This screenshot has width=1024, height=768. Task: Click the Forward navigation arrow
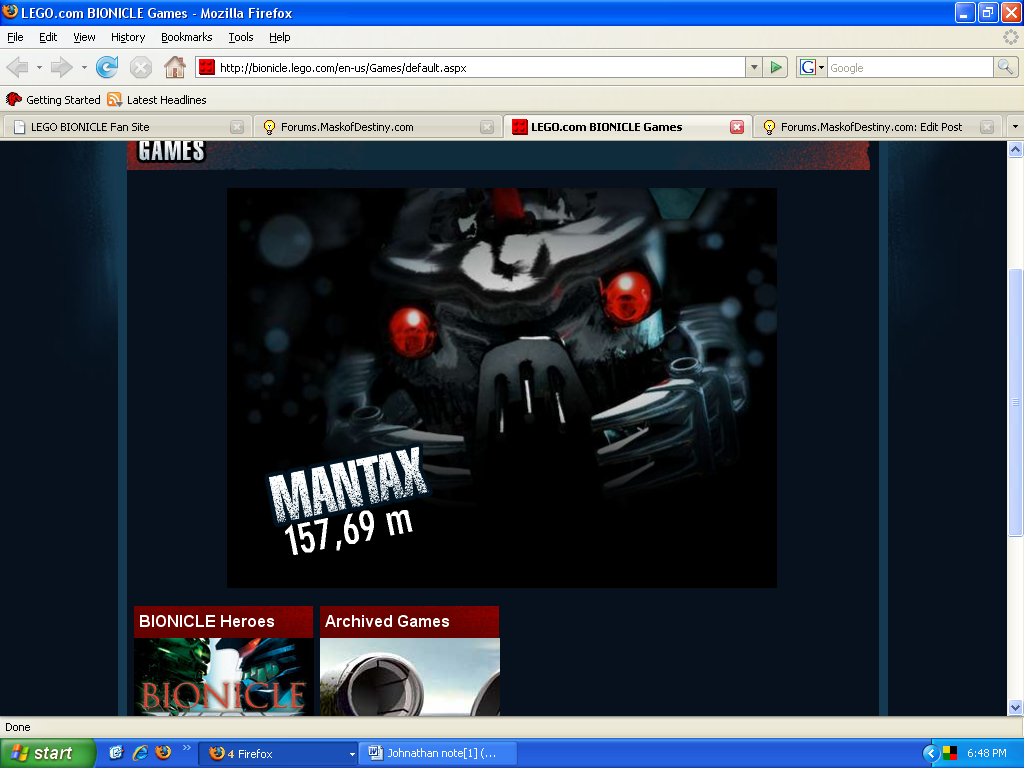click(61, 67)
